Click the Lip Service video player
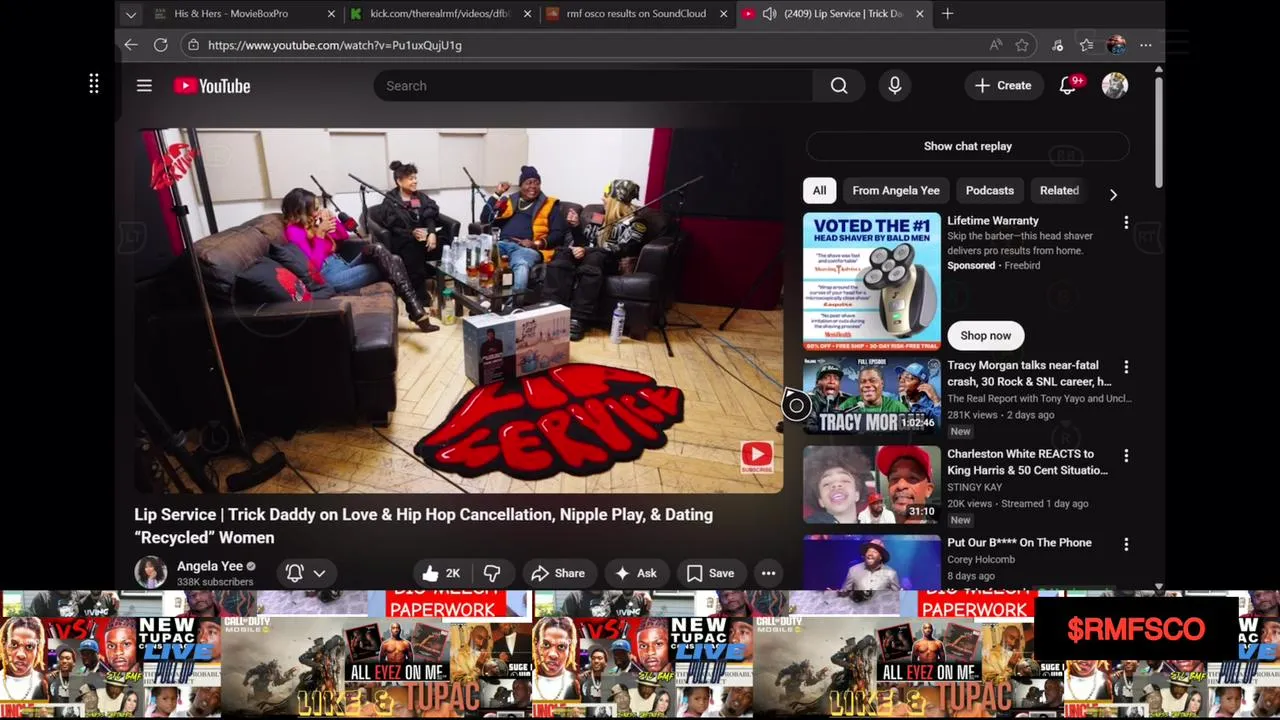Viewport: 1280px width, 720px height. point(459,310)
